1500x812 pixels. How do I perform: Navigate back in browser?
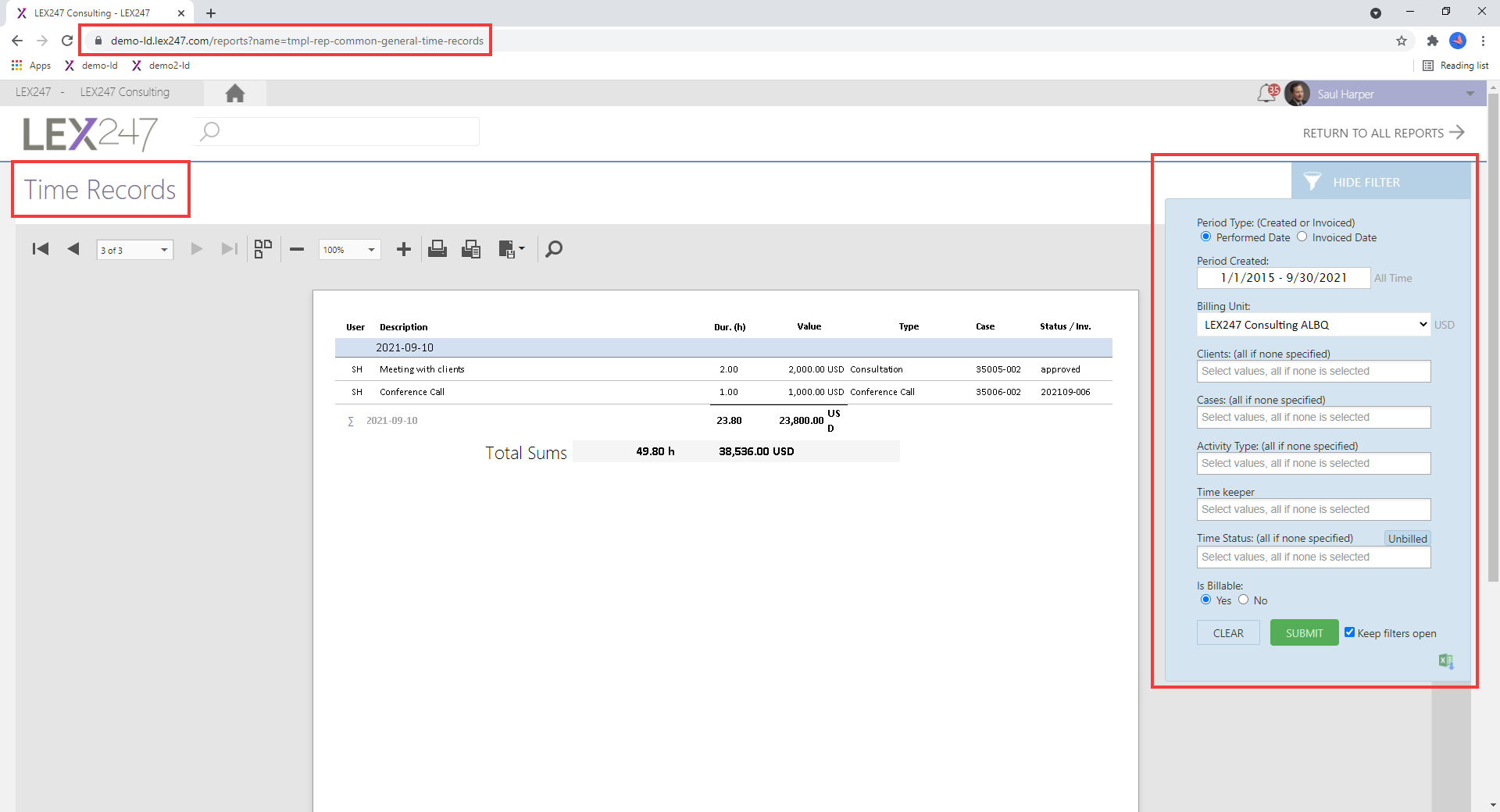17,41
